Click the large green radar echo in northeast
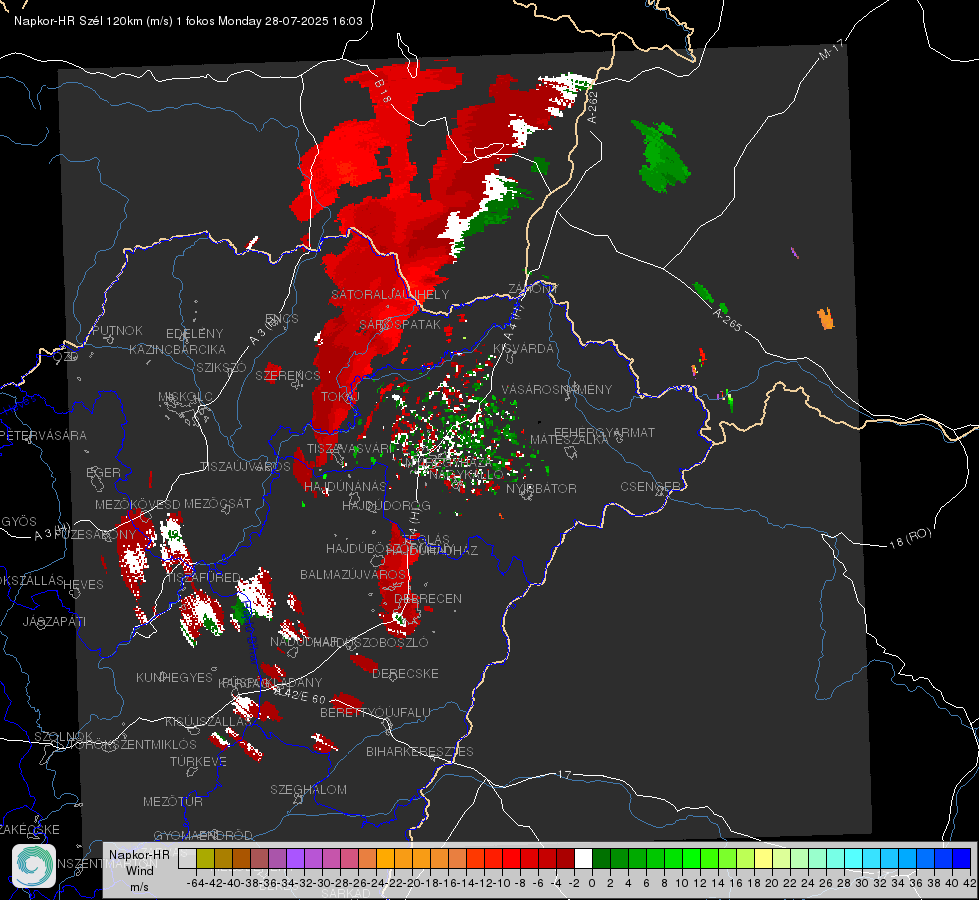 tap(662, 156)
